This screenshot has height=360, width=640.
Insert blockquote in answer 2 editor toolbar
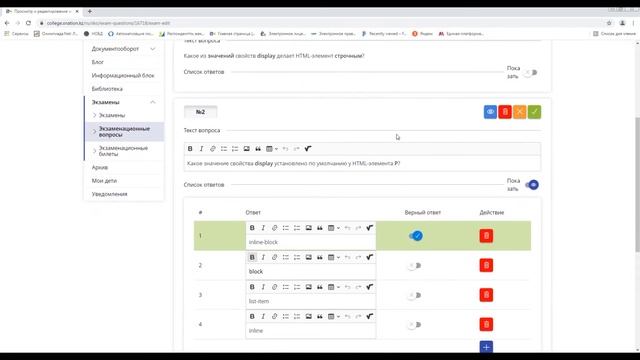(320, 257)
